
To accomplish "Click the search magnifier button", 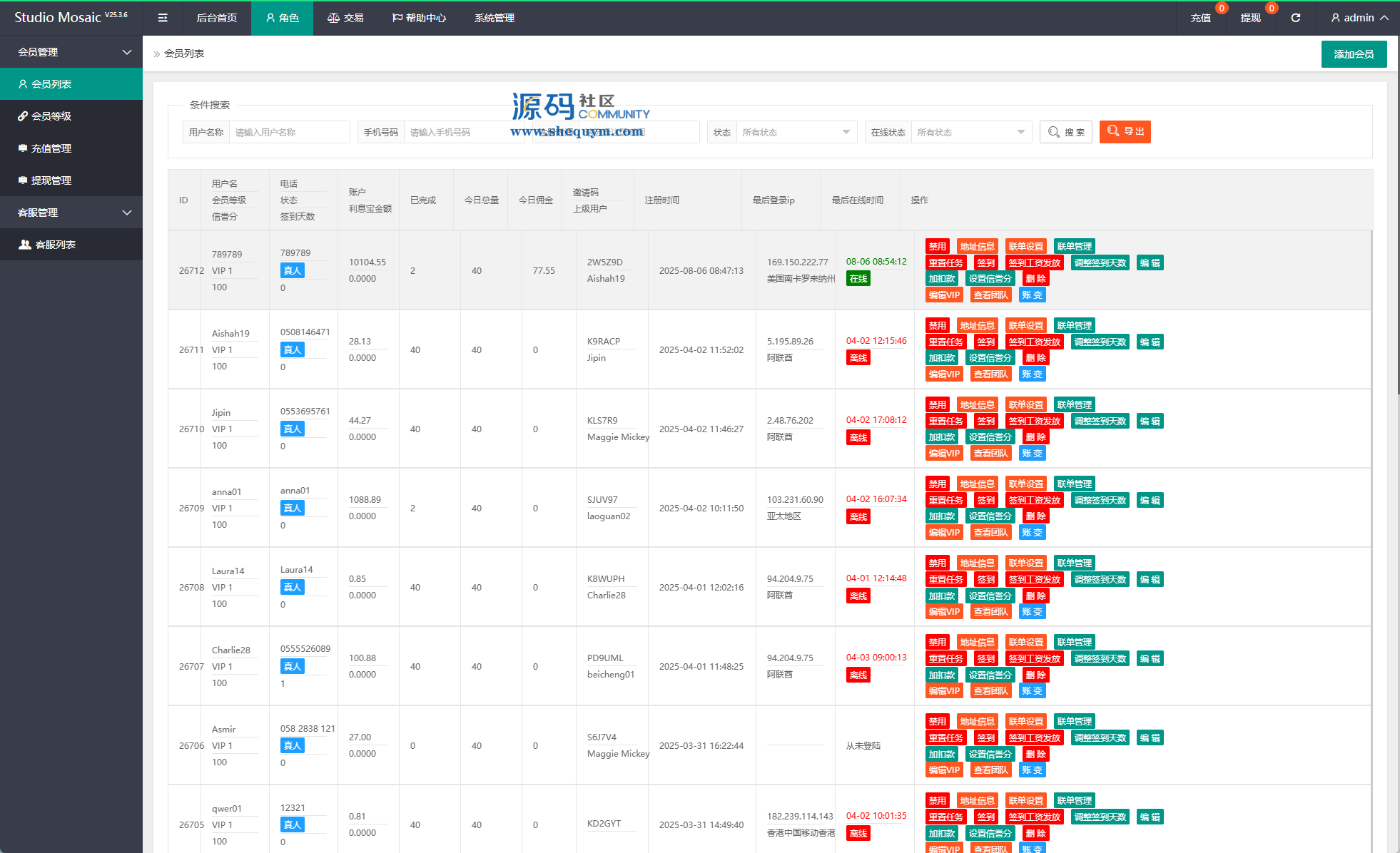I will pyautogui.click(x=1065, y=132).
